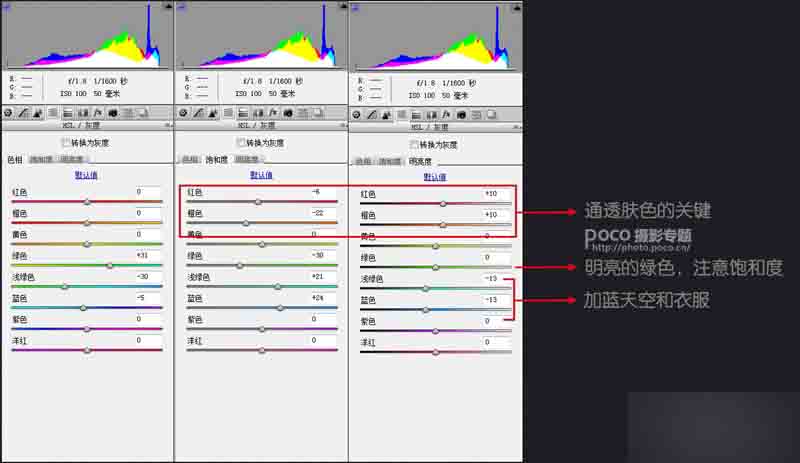Open HSL panel flyout menu in left panel

[x=167, y=125]
